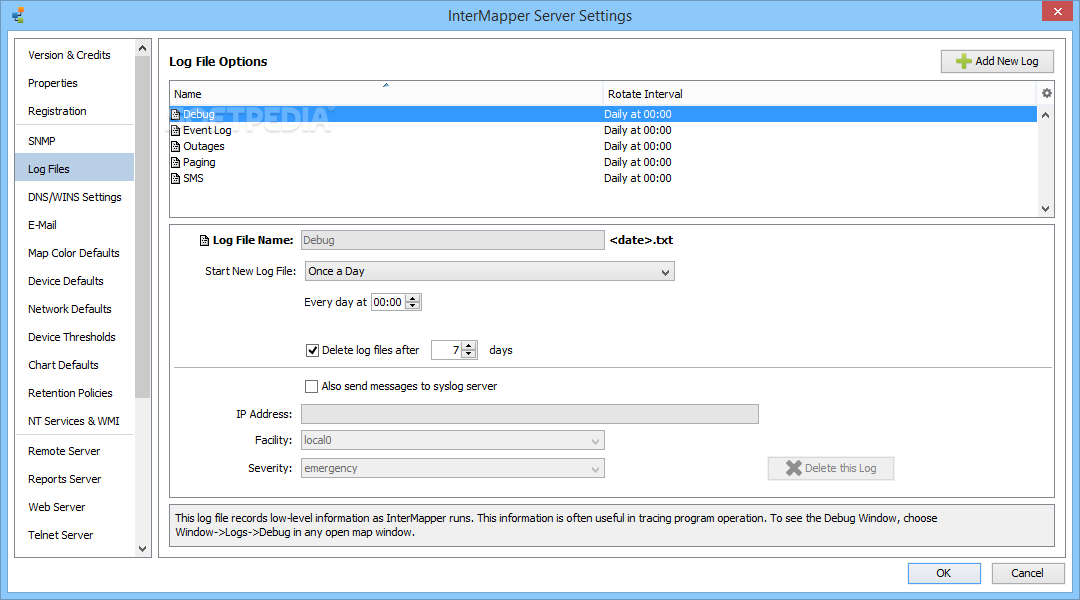Click the Outages log file icon

pos(175,146)
